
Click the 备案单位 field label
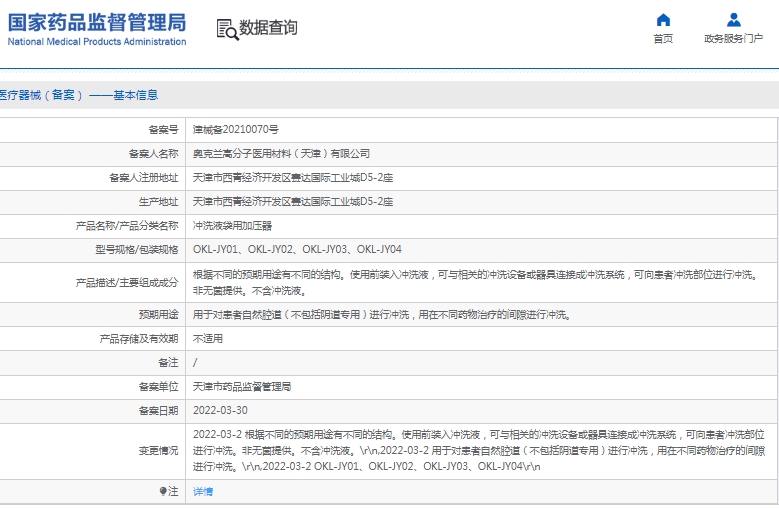point(158,386)
